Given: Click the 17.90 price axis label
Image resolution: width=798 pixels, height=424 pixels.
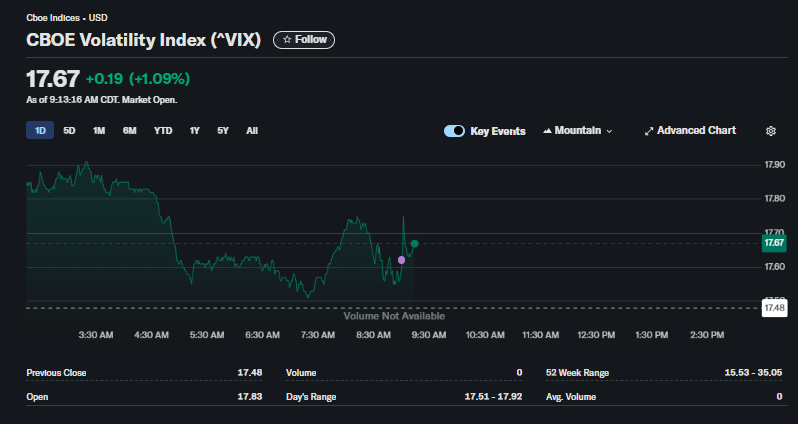Looking at the screenshot, I should [x=775, y=164].
